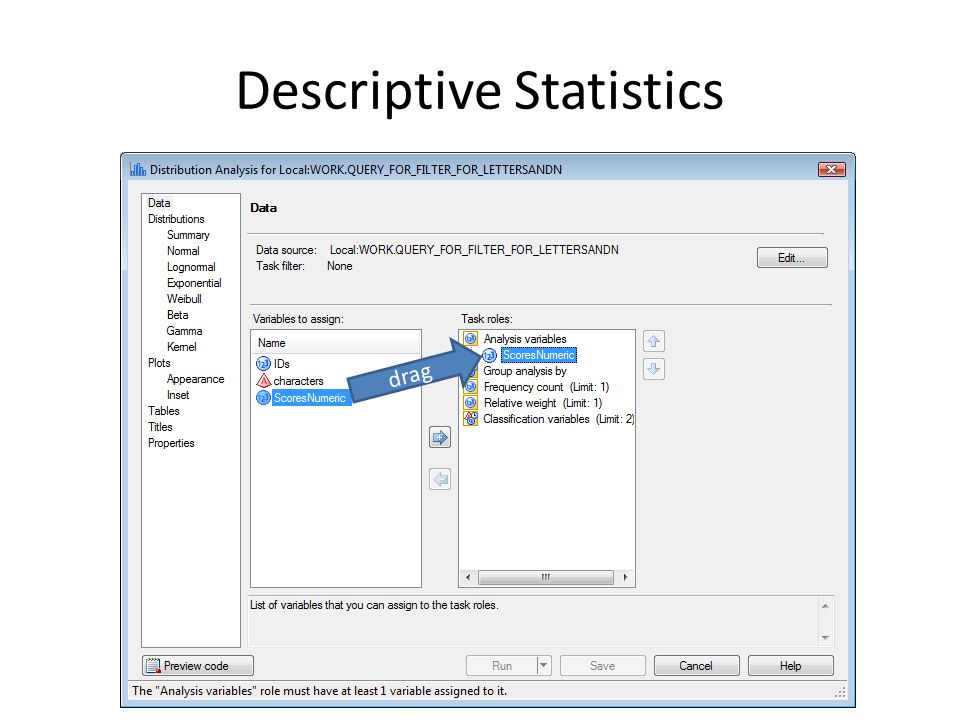
Task: Select the Frequency count role
Action: pyautogui.click(x=546, y=387)
